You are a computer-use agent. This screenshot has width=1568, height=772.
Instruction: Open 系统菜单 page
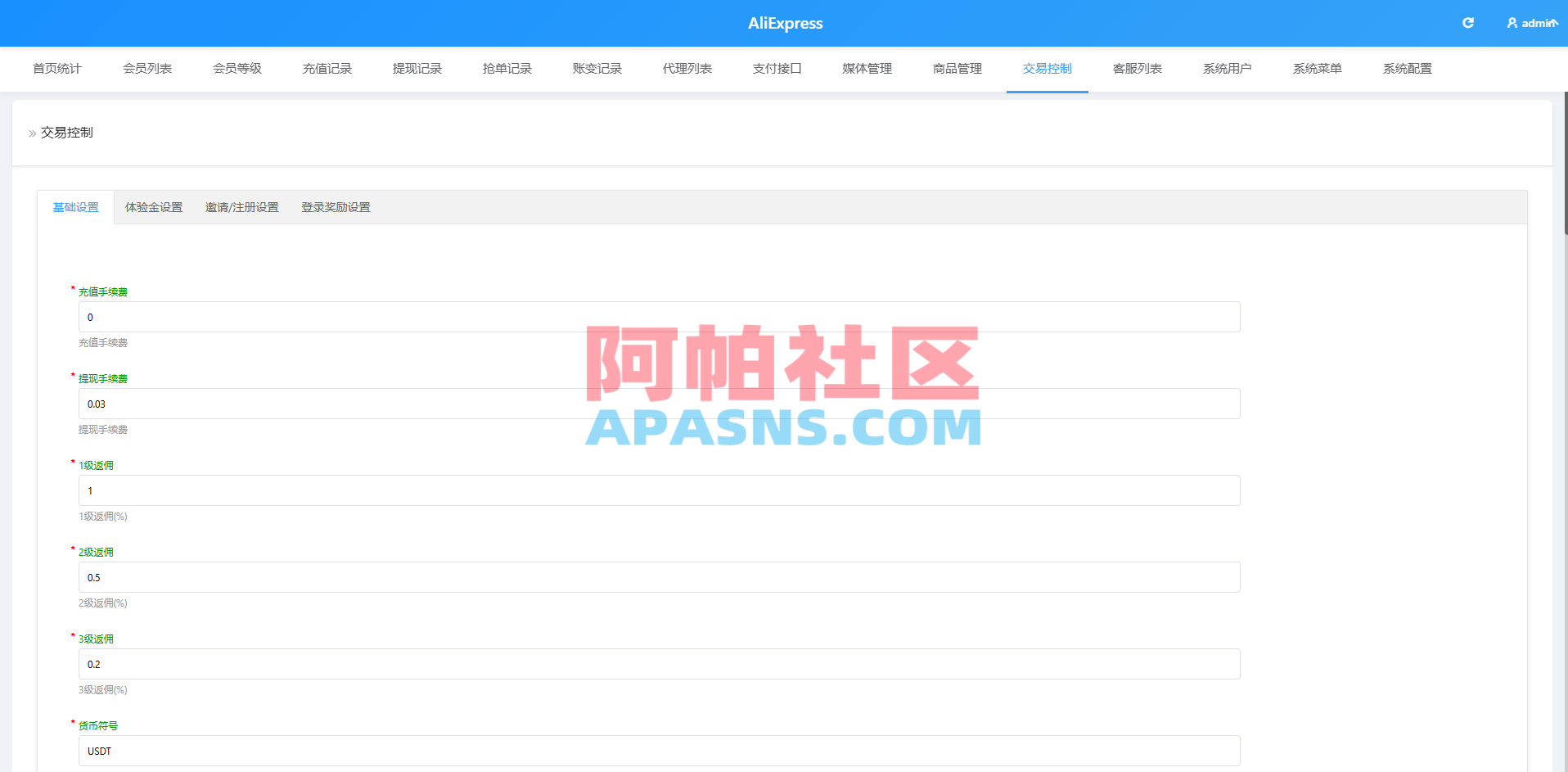[1318, 69]
